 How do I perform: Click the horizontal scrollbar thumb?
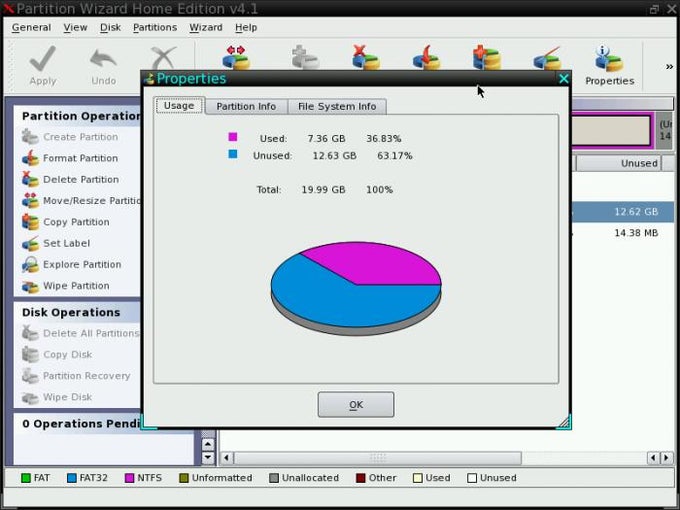(377, 458)
